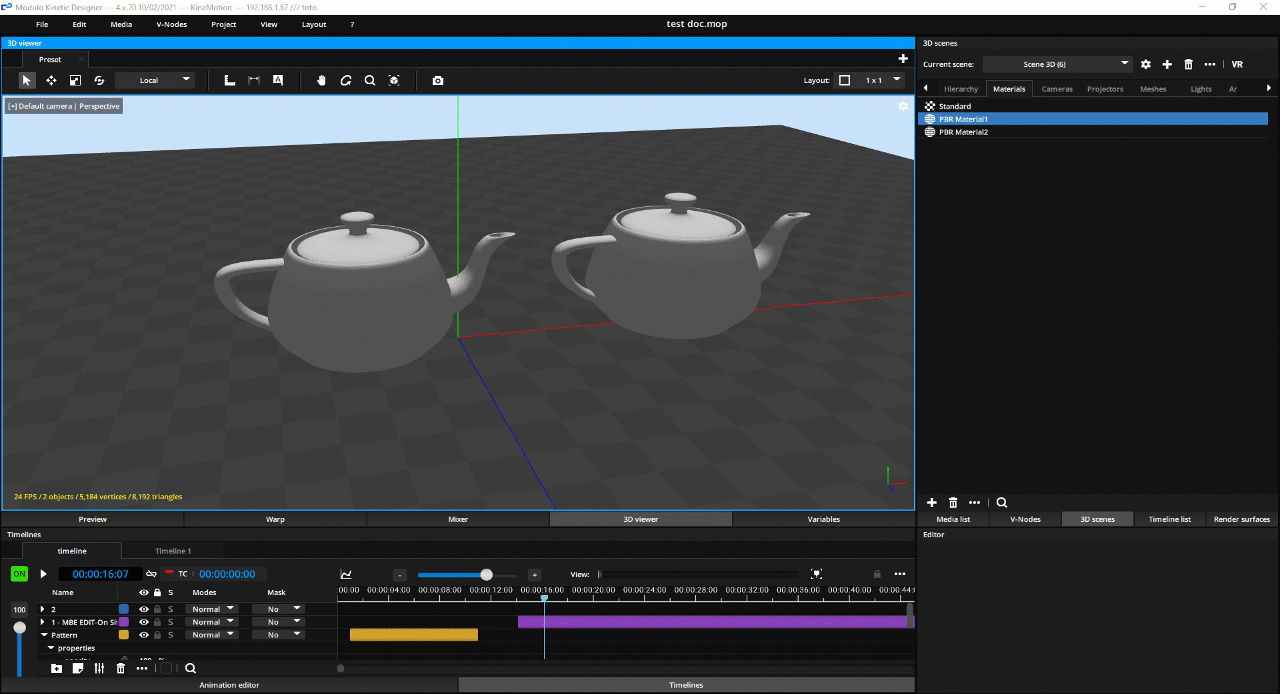
Task: Switch to the Cameras tab
Action: (1057, 89)
